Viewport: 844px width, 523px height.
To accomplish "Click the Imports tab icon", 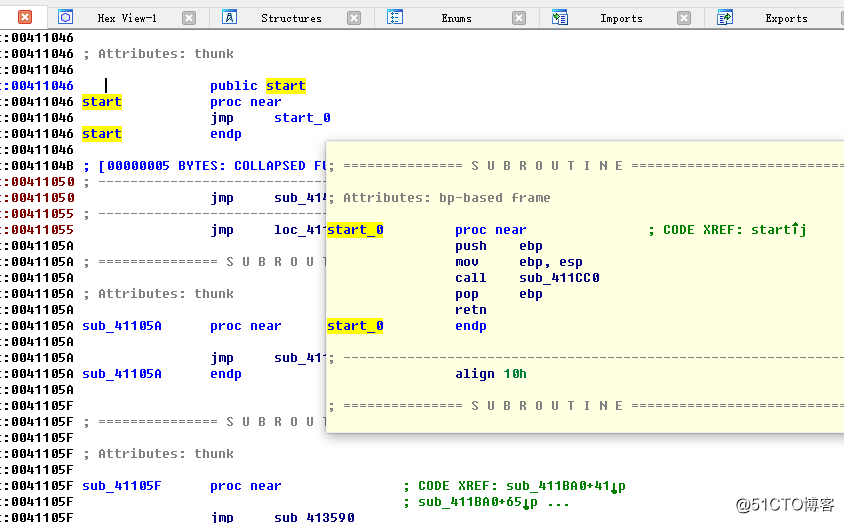I will click(x=560, y=18).
